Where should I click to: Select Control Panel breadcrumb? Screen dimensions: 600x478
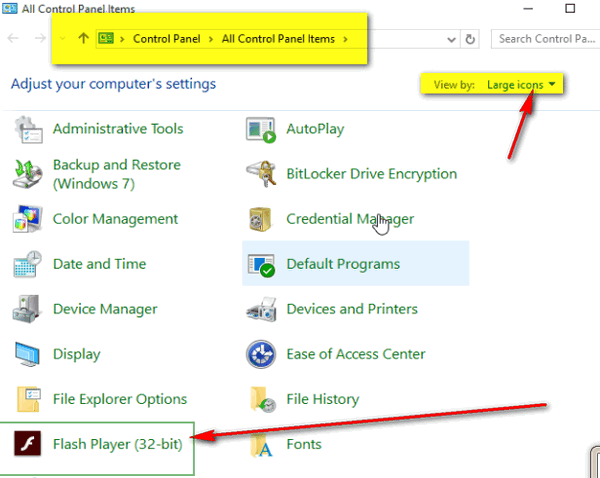[x=166, y=39]
